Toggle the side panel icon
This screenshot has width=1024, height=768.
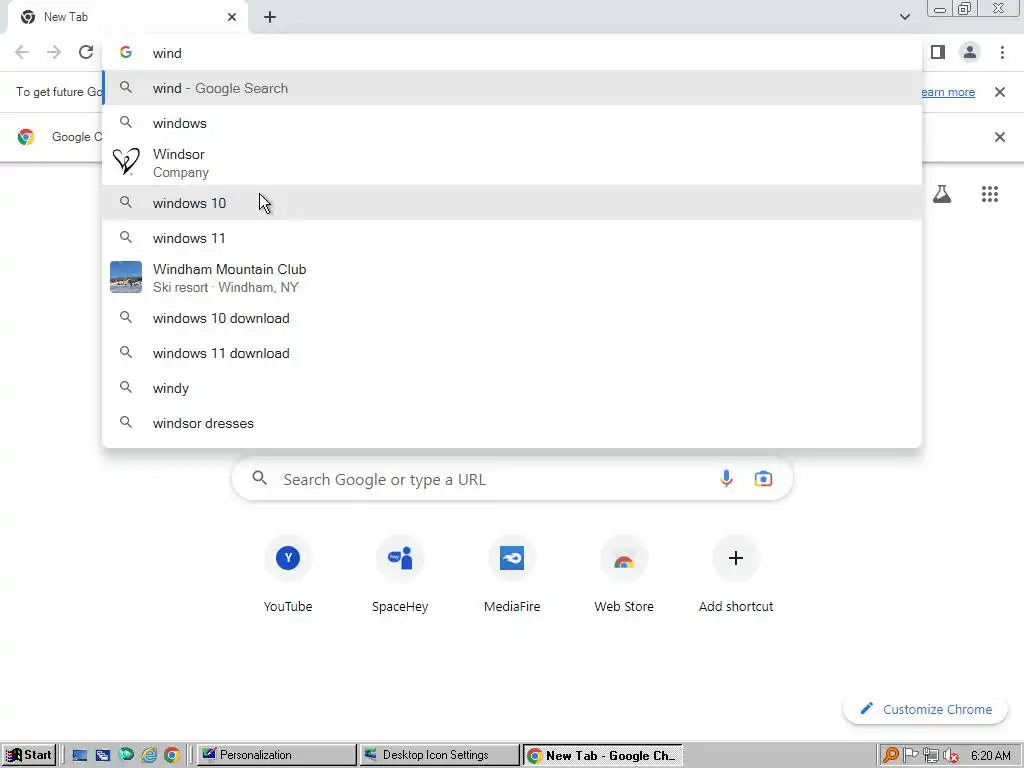point(938,52)
